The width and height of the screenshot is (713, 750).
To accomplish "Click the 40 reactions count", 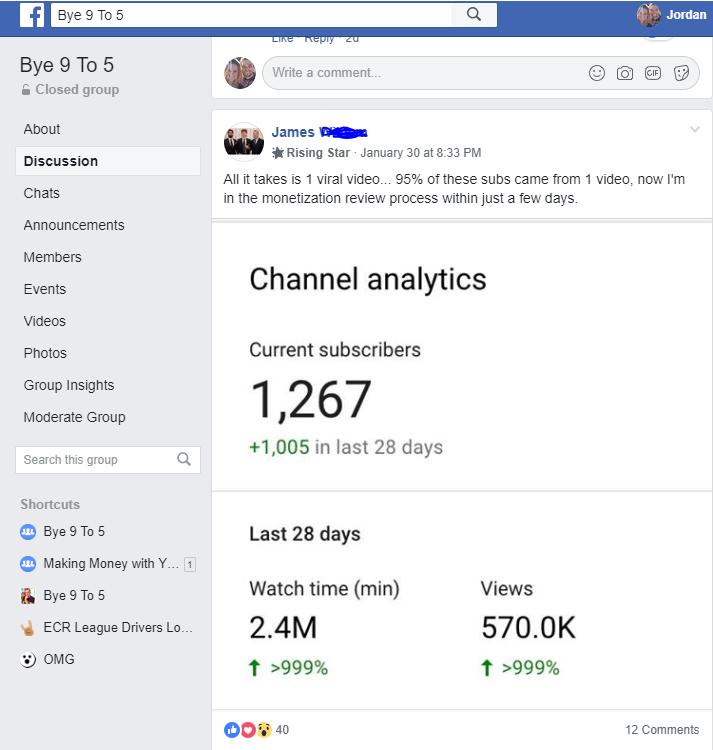I will click(282, 730).
